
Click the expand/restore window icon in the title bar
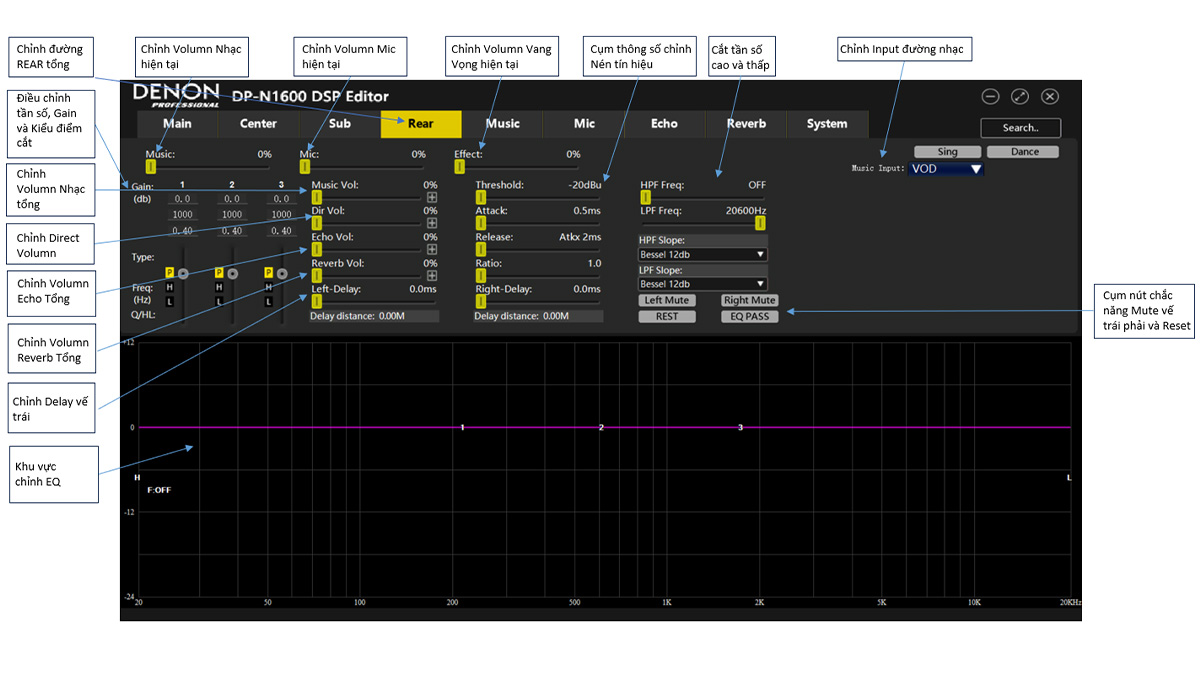coord(1020,97)
